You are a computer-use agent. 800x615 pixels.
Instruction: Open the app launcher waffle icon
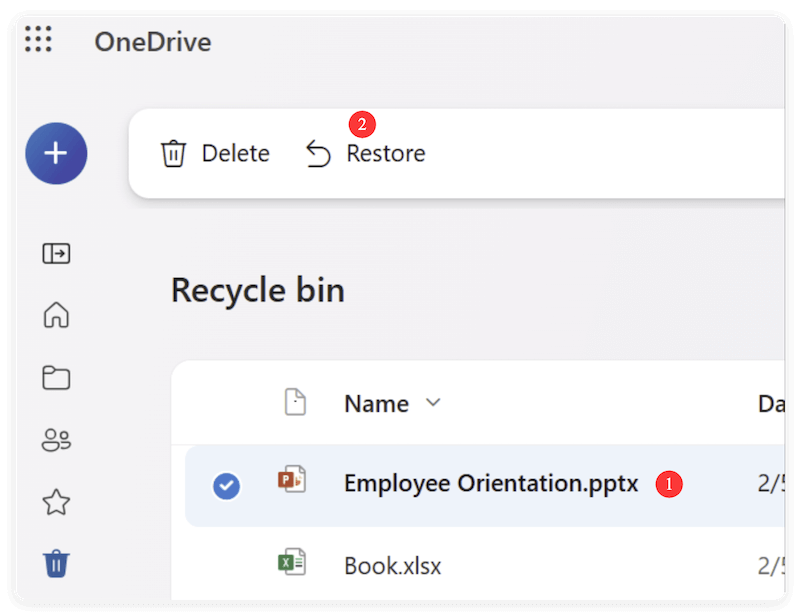pos(38,39)
